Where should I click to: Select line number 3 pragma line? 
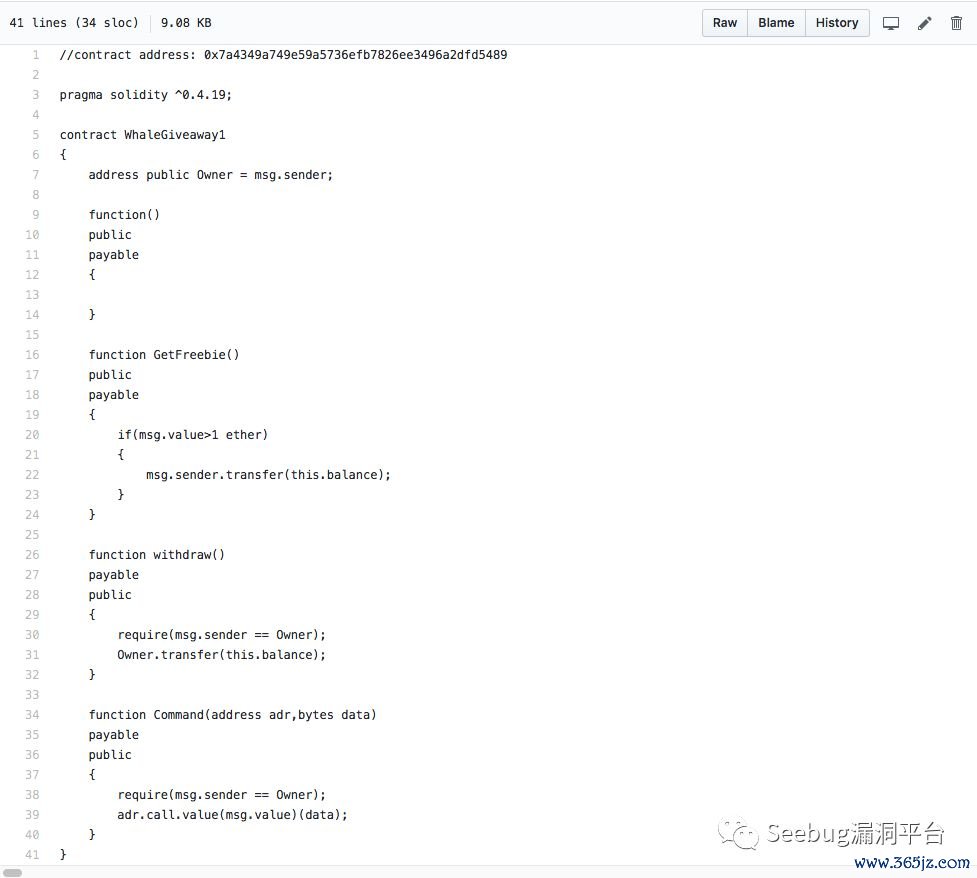tap(35, 95)
